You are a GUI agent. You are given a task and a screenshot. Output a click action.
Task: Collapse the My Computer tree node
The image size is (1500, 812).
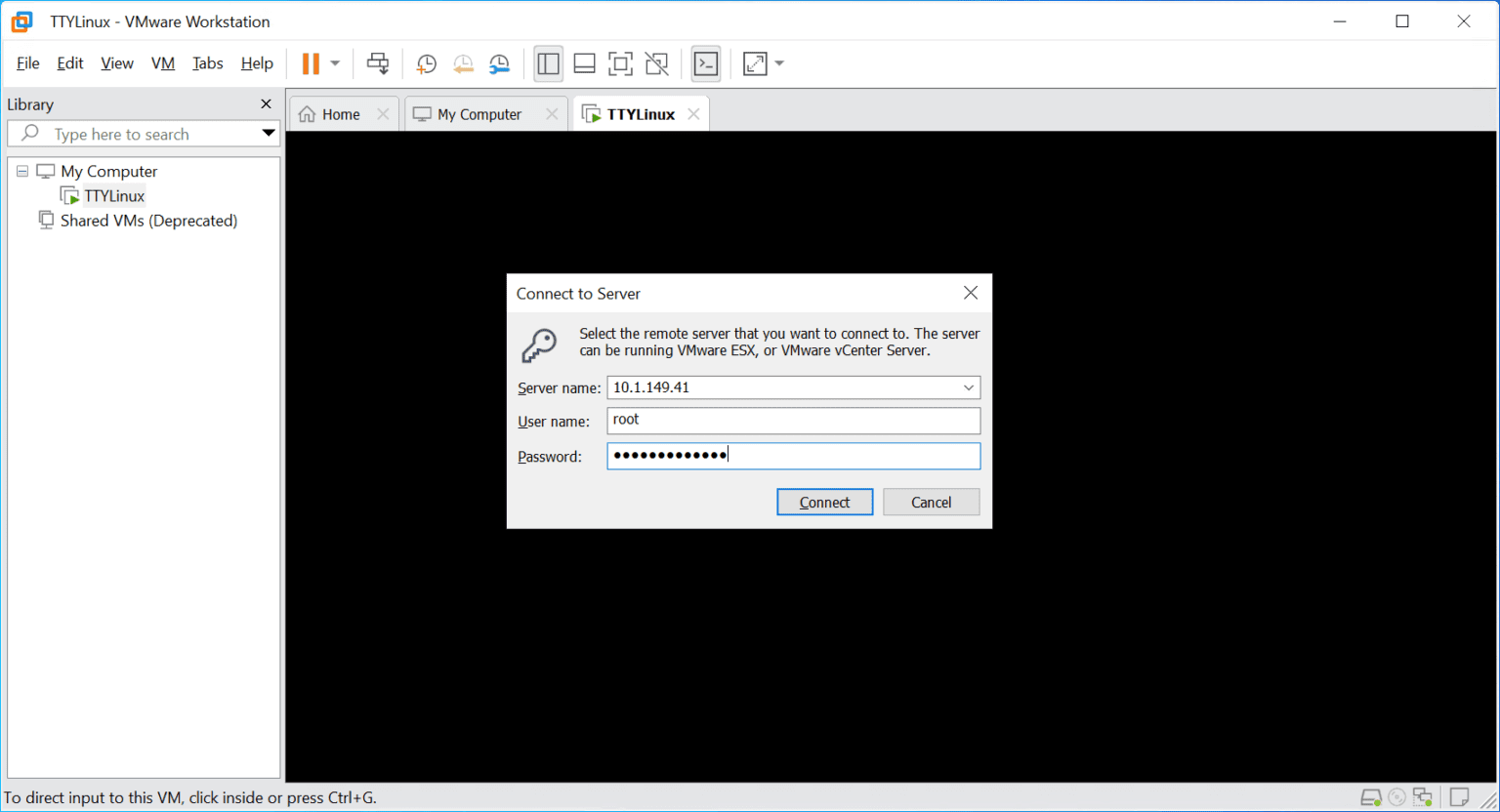pos(21,170)
